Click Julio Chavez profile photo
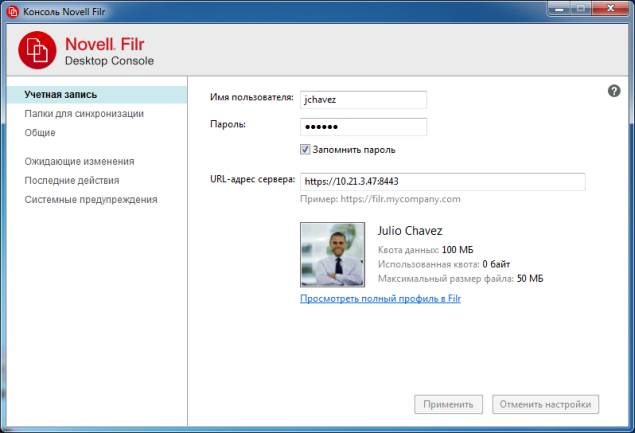This screenshot has height=433, width=635. coord(331,255)
